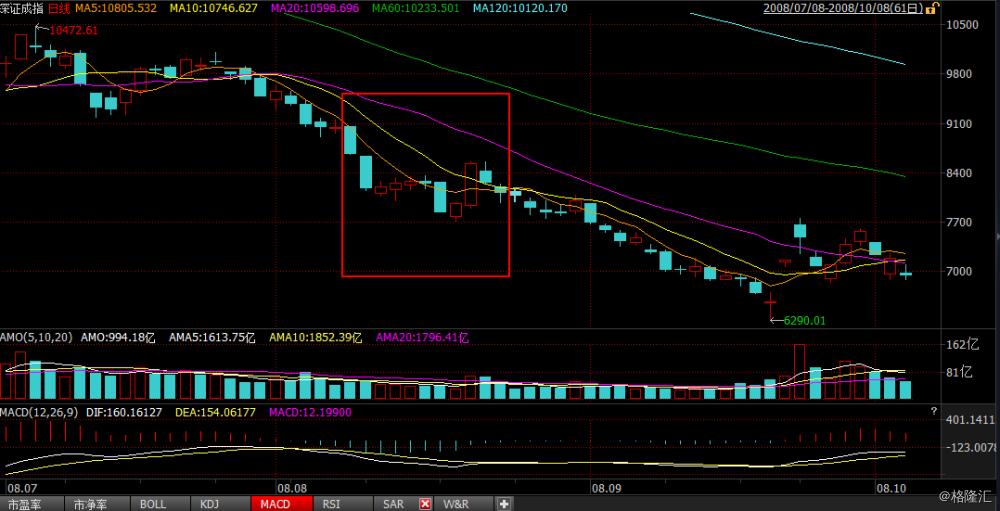1000x511 pixels.
Task: Switch to the W&R indicator tab
Action: click(456, 504)
